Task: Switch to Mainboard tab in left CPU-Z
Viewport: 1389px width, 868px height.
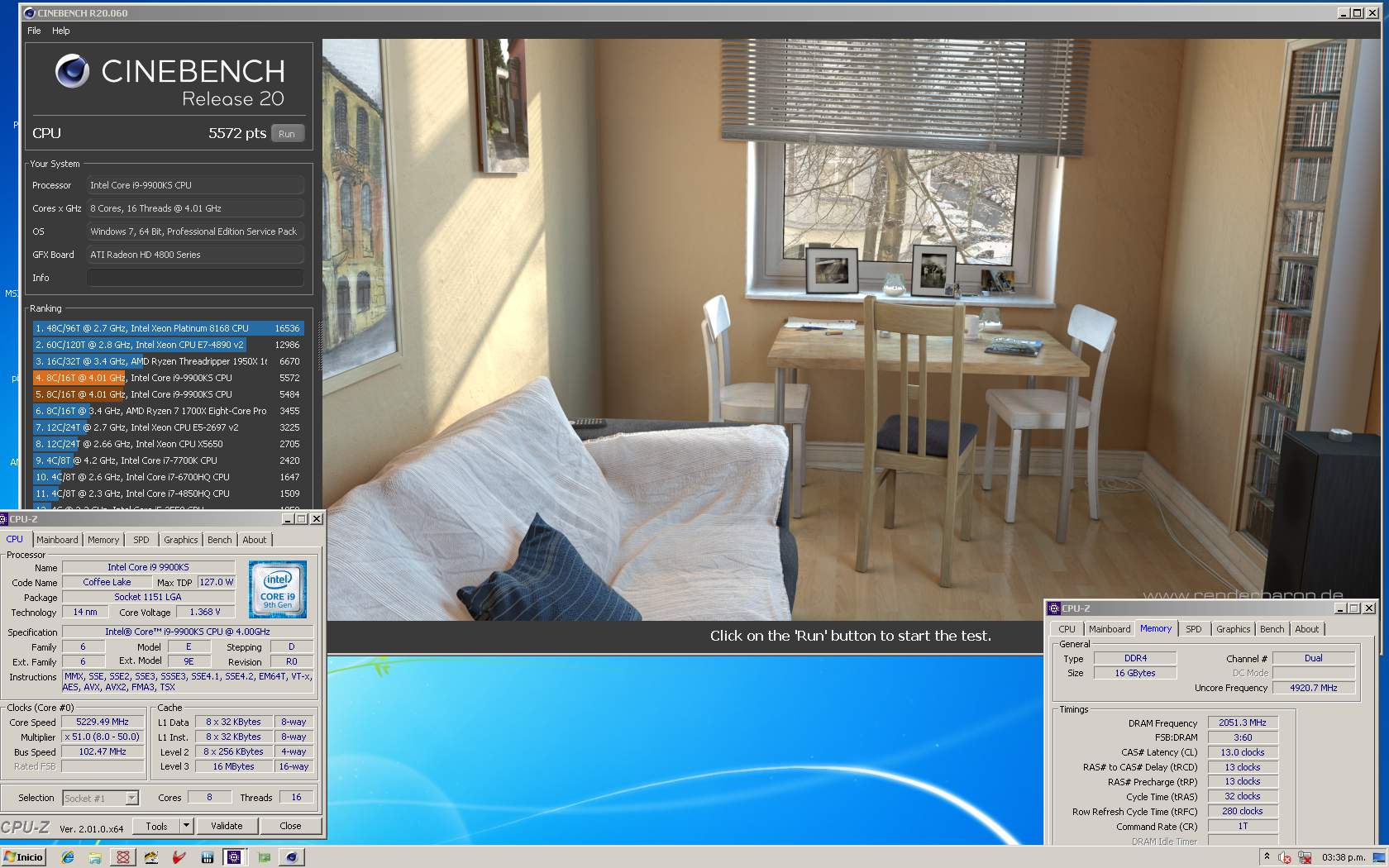Action: [57, 540]
